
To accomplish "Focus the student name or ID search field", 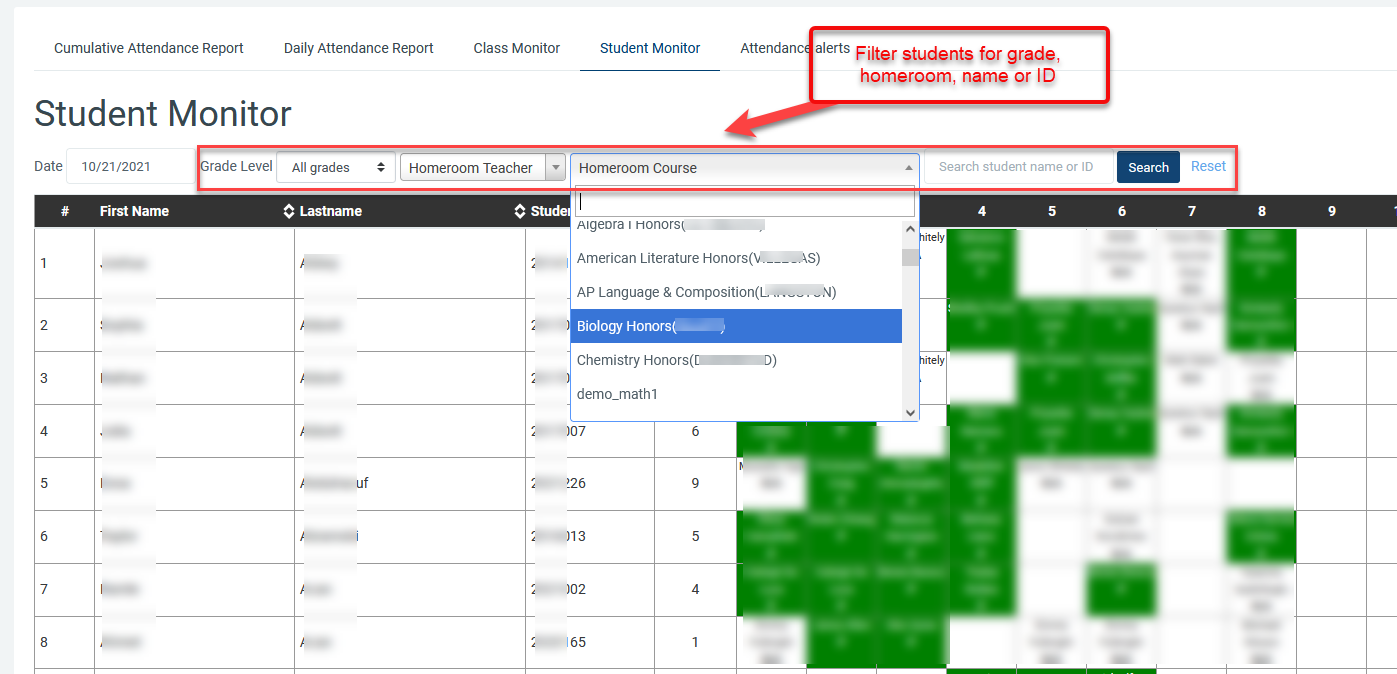I will (1018, 167).
